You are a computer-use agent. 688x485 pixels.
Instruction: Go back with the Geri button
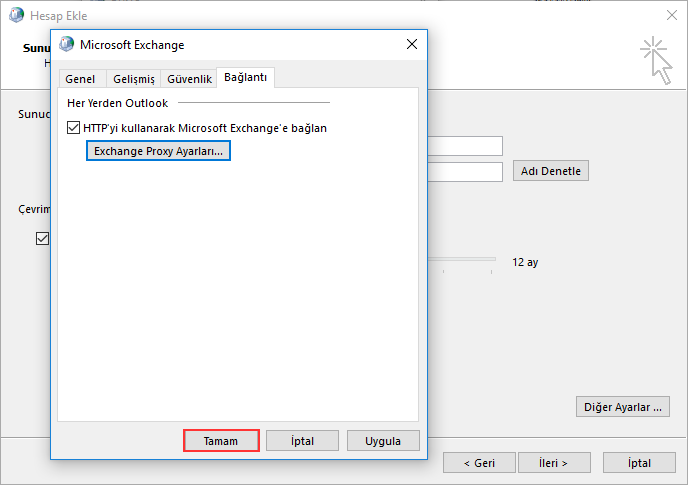click(x=480, y=463)
